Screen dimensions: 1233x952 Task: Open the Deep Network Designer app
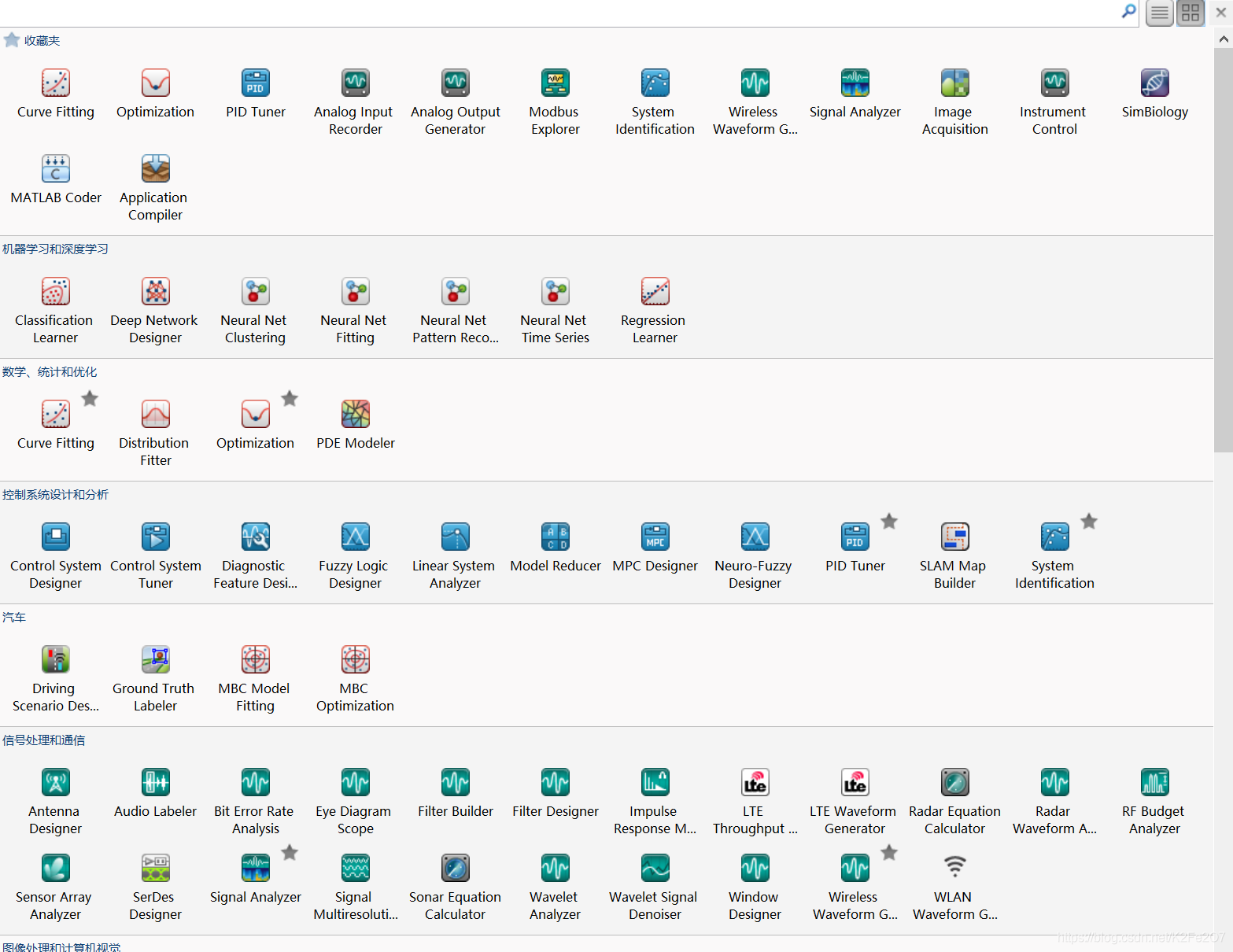[155, 292]
